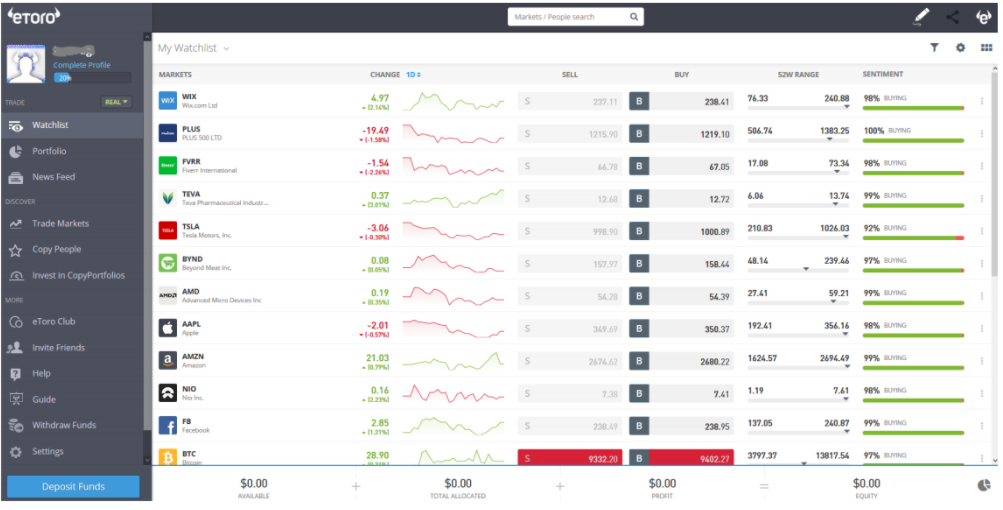Click the Apple logo icon
Screen dimensions: 1003x510
coord(168,328)
